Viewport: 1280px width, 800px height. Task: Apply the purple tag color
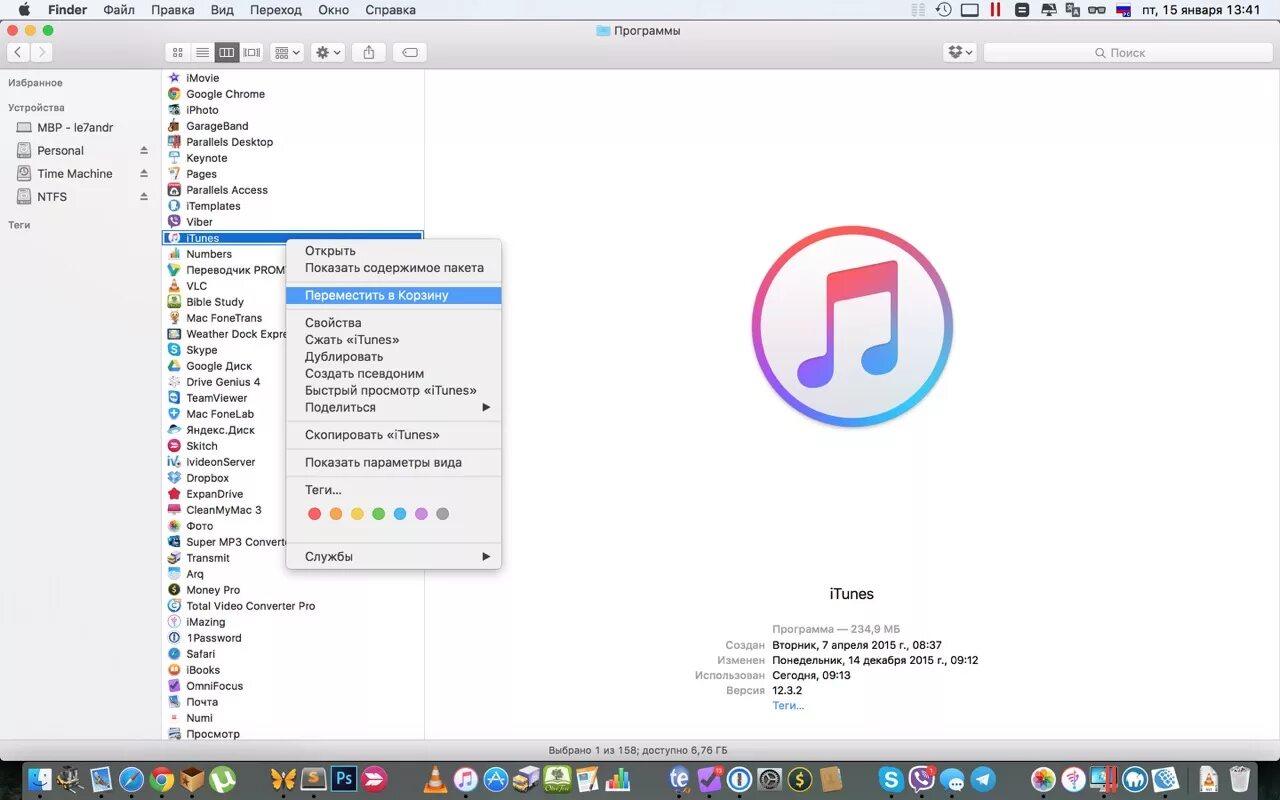(x=421, y=514)
